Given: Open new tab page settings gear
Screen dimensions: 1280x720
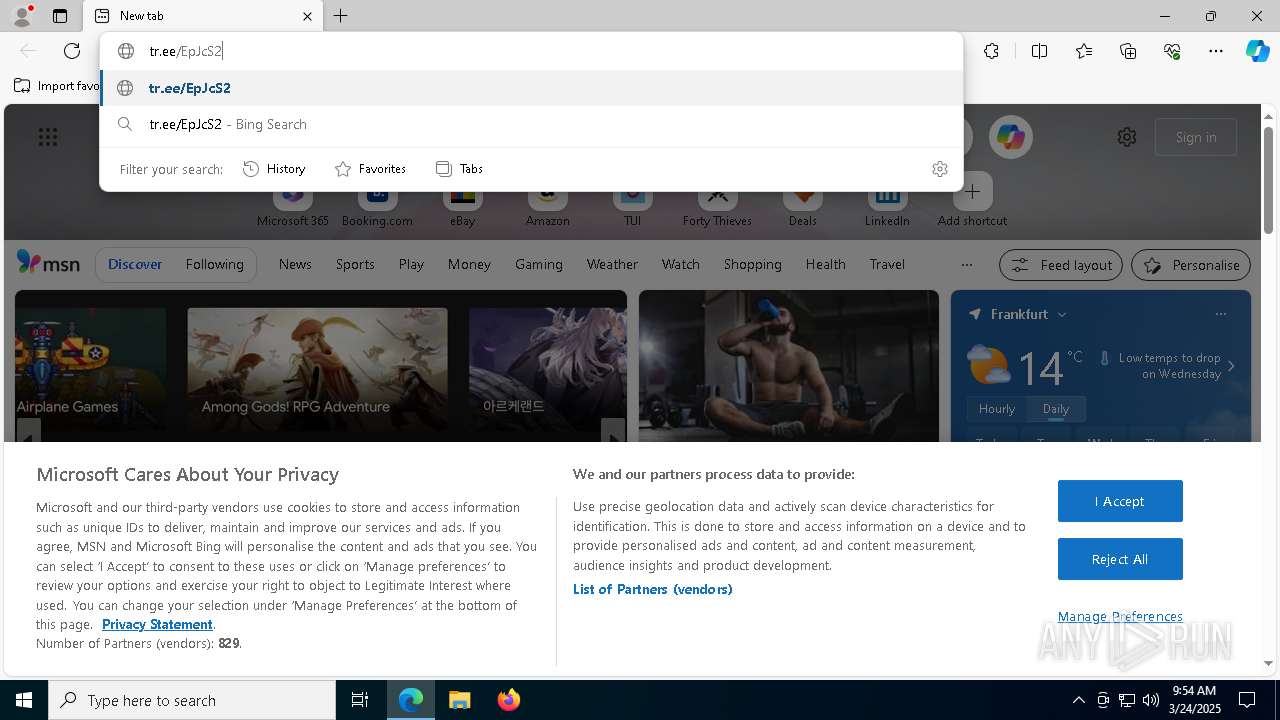Looking at the screenshot, I should tap(1127, 137).
